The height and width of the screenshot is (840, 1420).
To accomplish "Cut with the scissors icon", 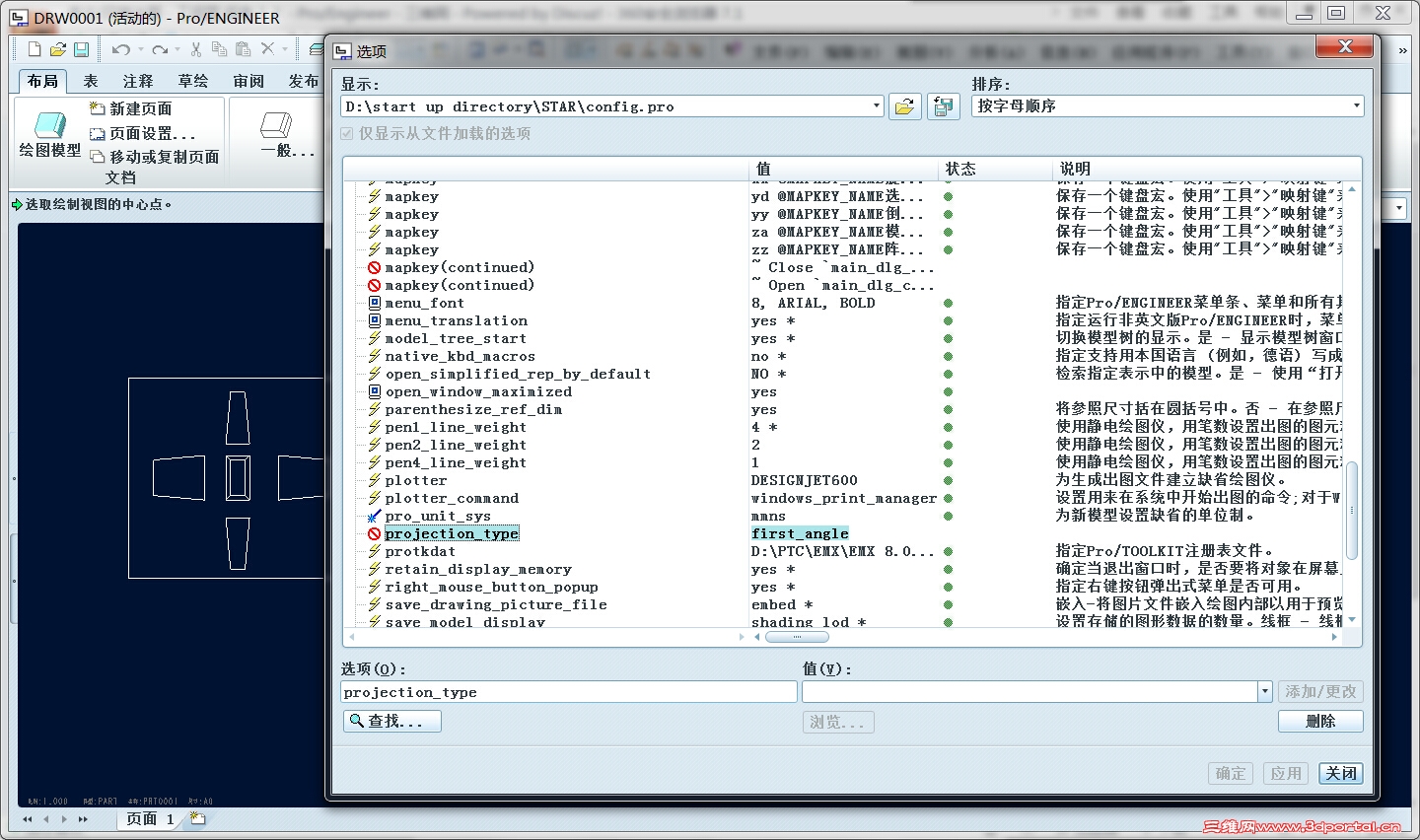I will point(195,47).
